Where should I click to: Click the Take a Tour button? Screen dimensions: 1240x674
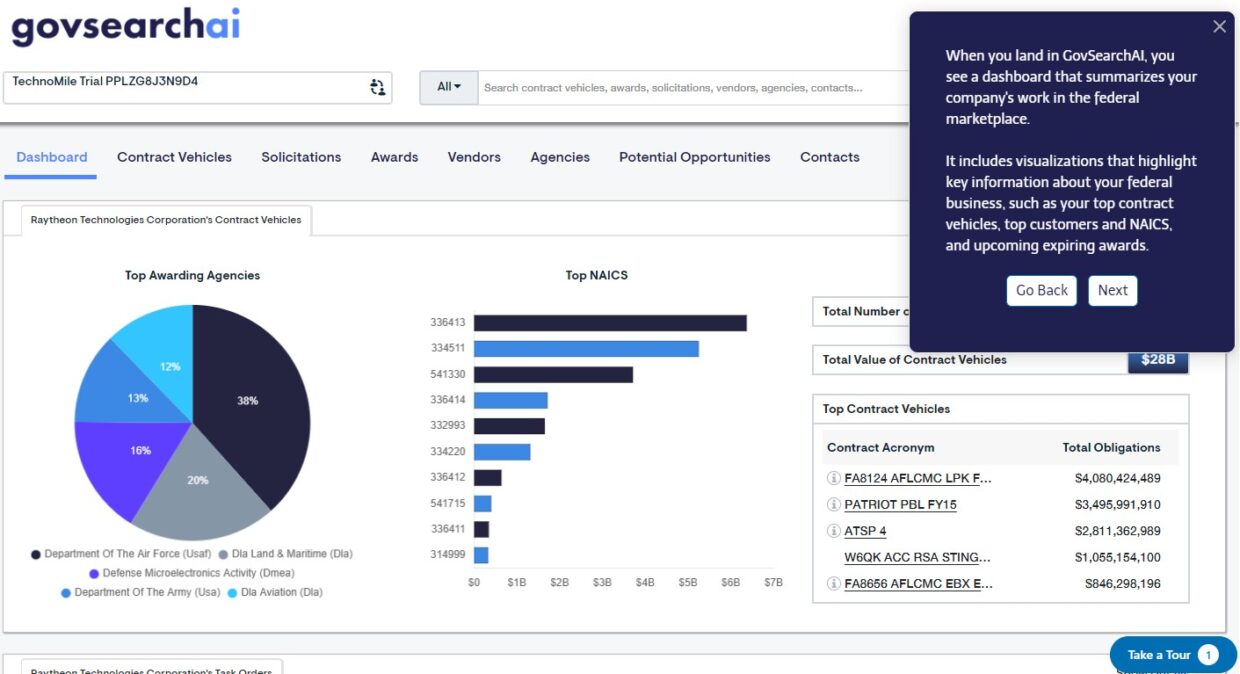[1173, 655]
